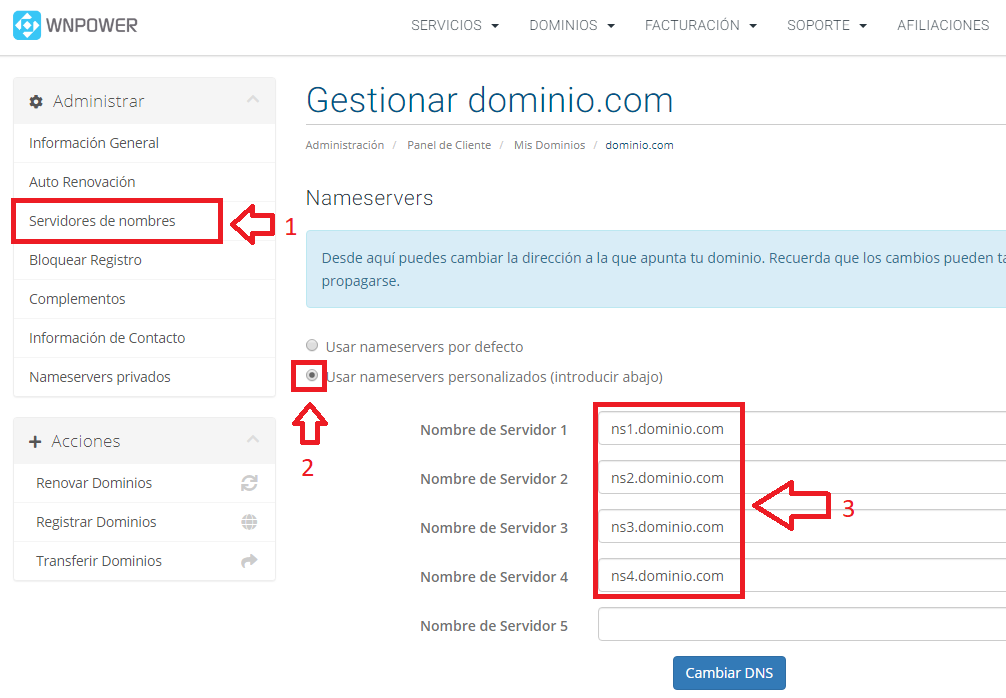Click the refresh icon next to Renovar Dominios
The height and width of the screenshot is (698, 1006).
point(249,483)
